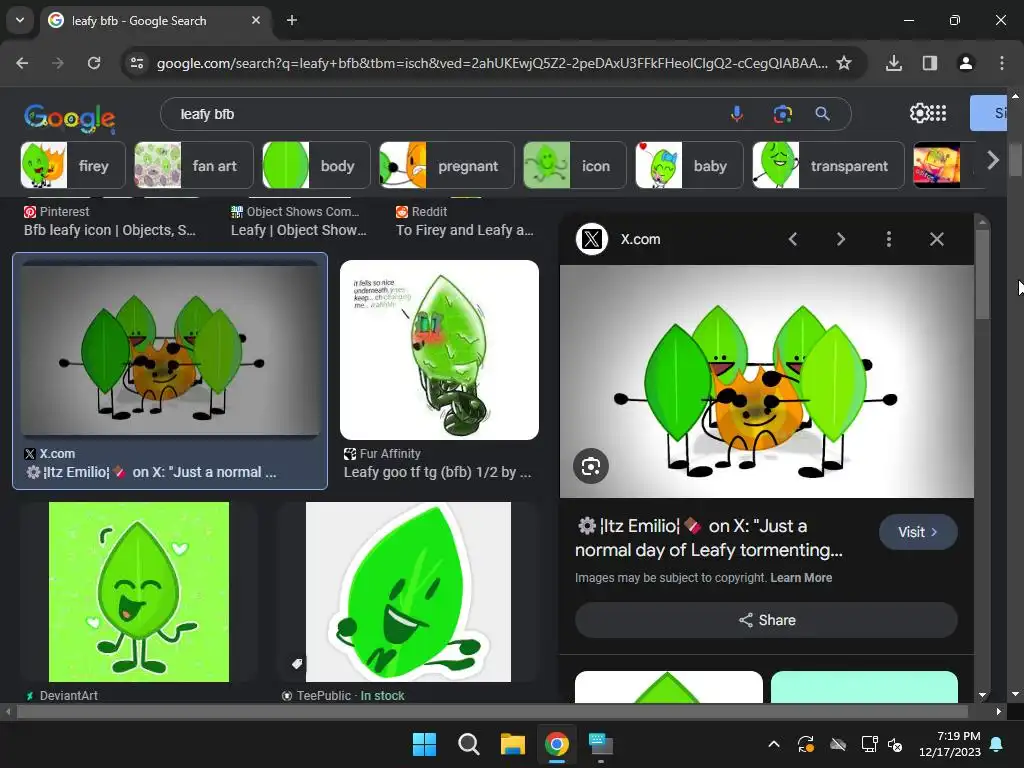
Task: Click page horizontal scrollbar
Action: tap(492, 712)
